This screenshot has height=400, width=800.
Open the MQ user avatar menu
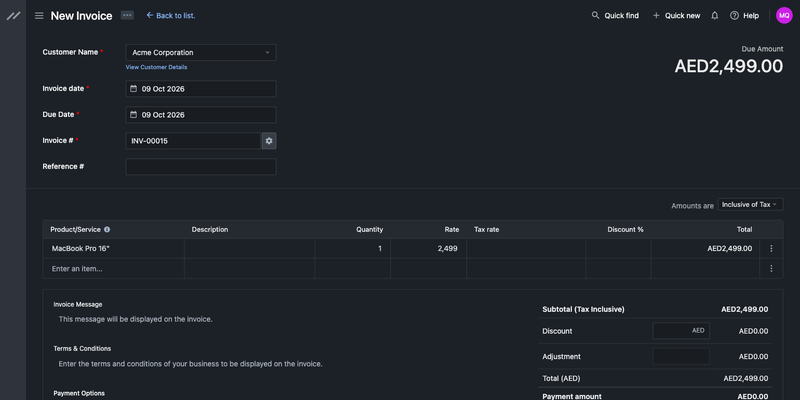[784, 15]
